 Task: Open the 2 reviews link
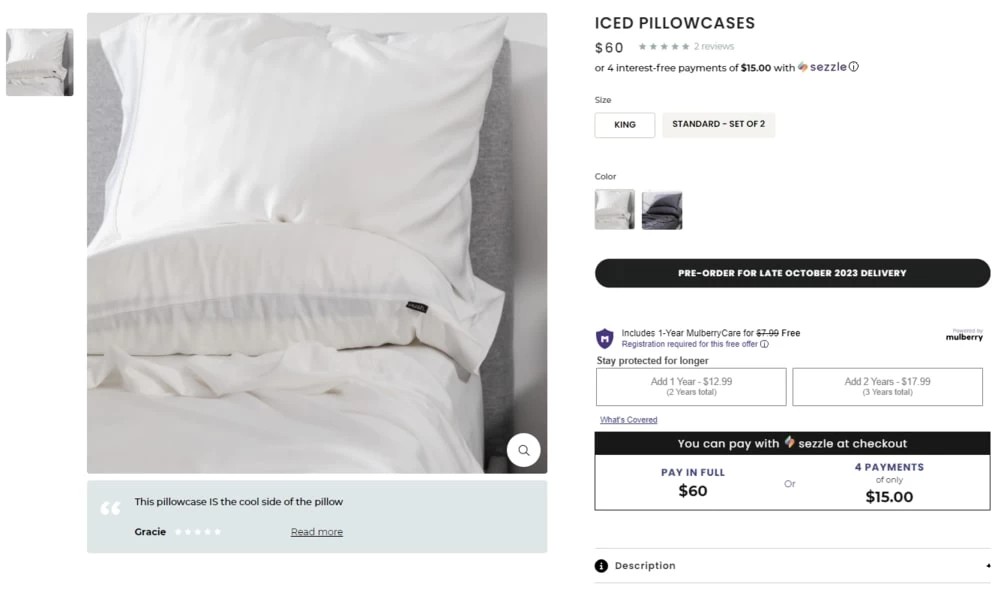(x=713, y=47)
